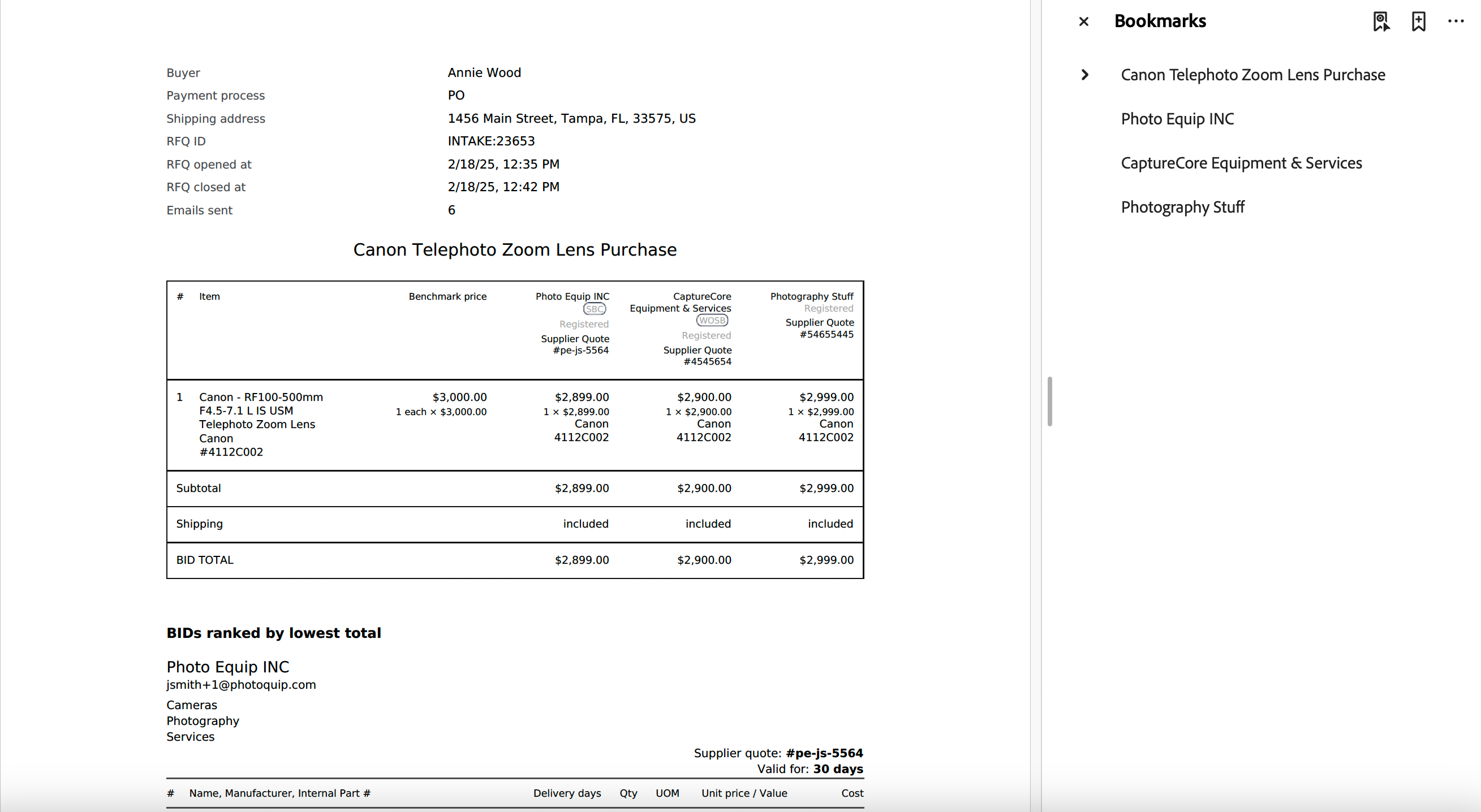Click the jsmith+1@photoquip.com email address
This screenshot has height=812, width=1481.
(x=241, y=684)
